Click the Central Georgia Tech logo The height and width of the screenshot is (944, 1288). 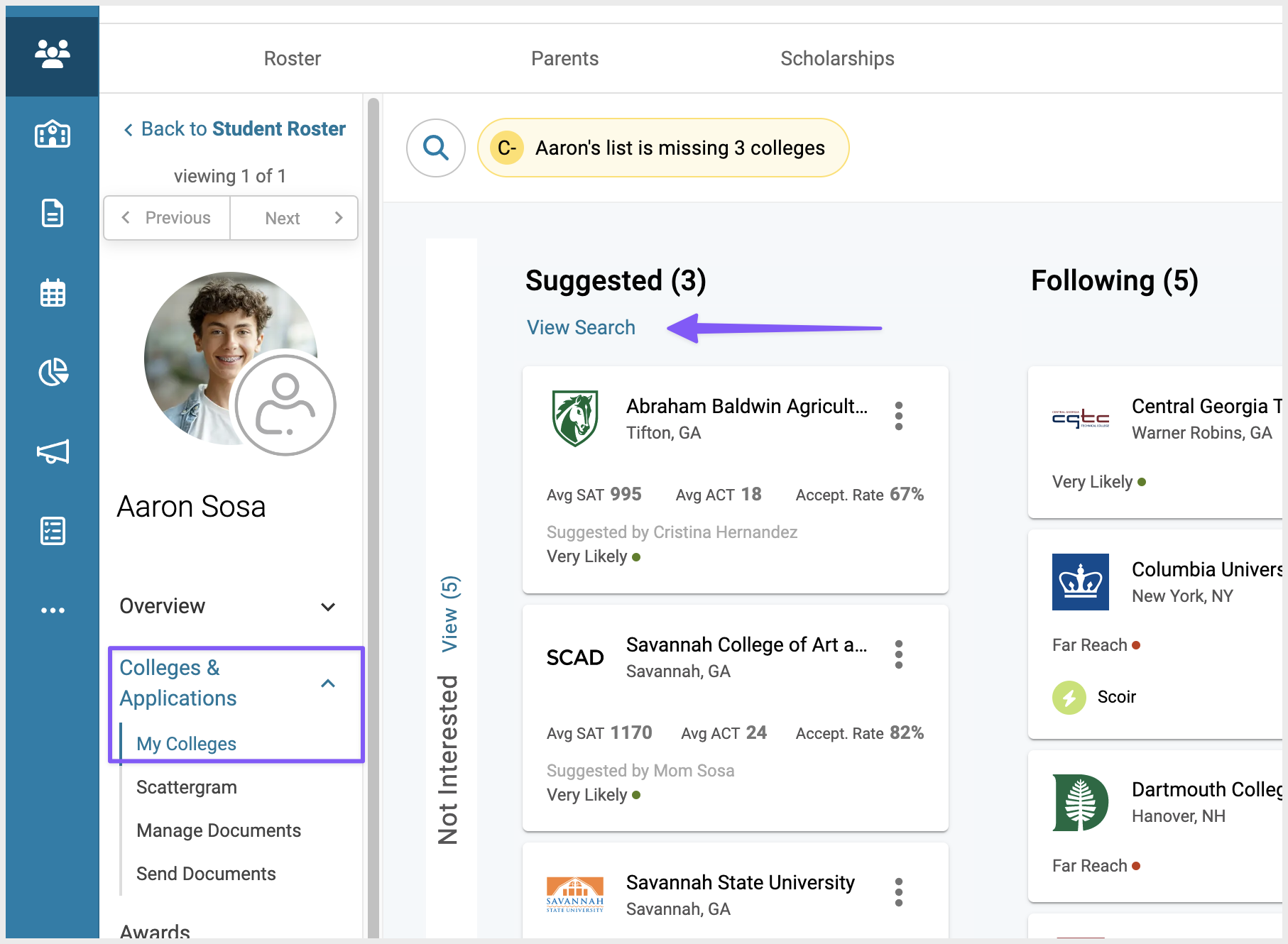pos(1081,419)
